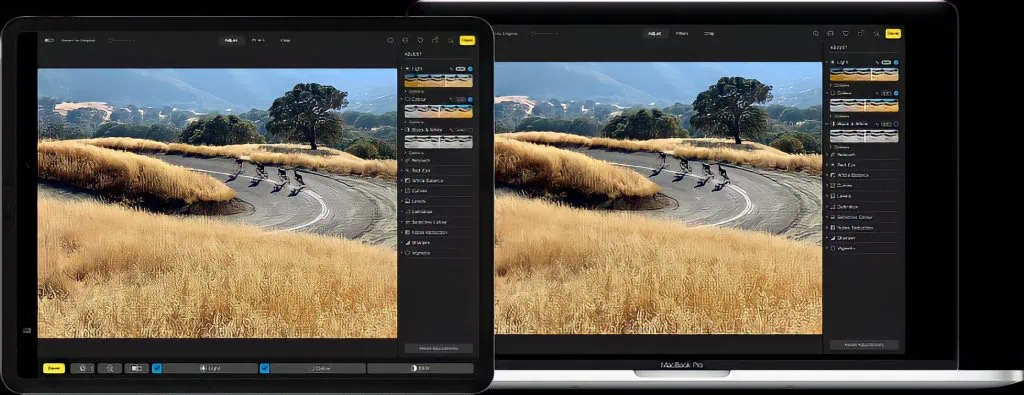
Task: Collapse the Light section on iPad
Action: [x=402, y=69]
